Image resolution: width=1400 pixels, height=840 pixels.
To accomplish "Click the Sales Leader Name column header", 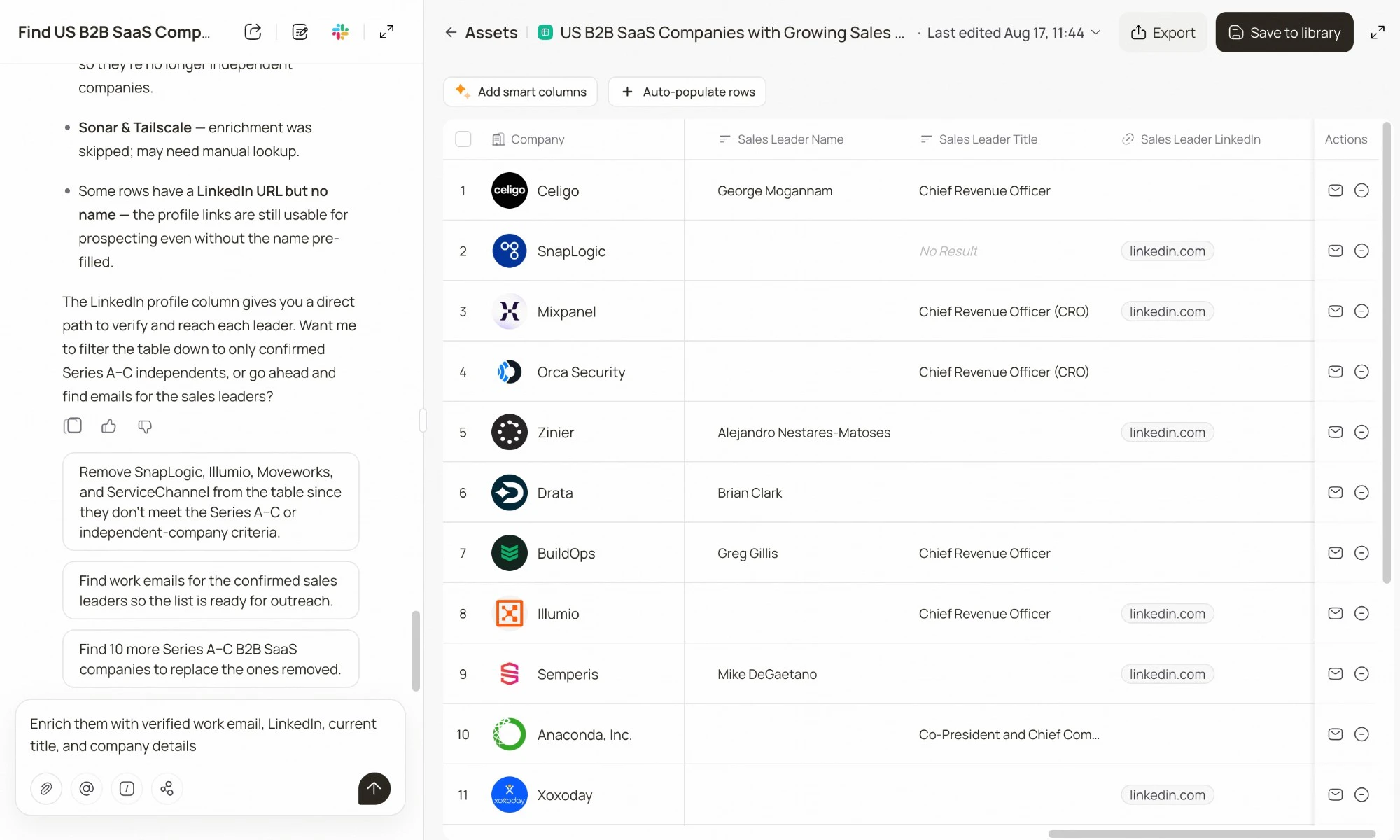I will [781, 139].
